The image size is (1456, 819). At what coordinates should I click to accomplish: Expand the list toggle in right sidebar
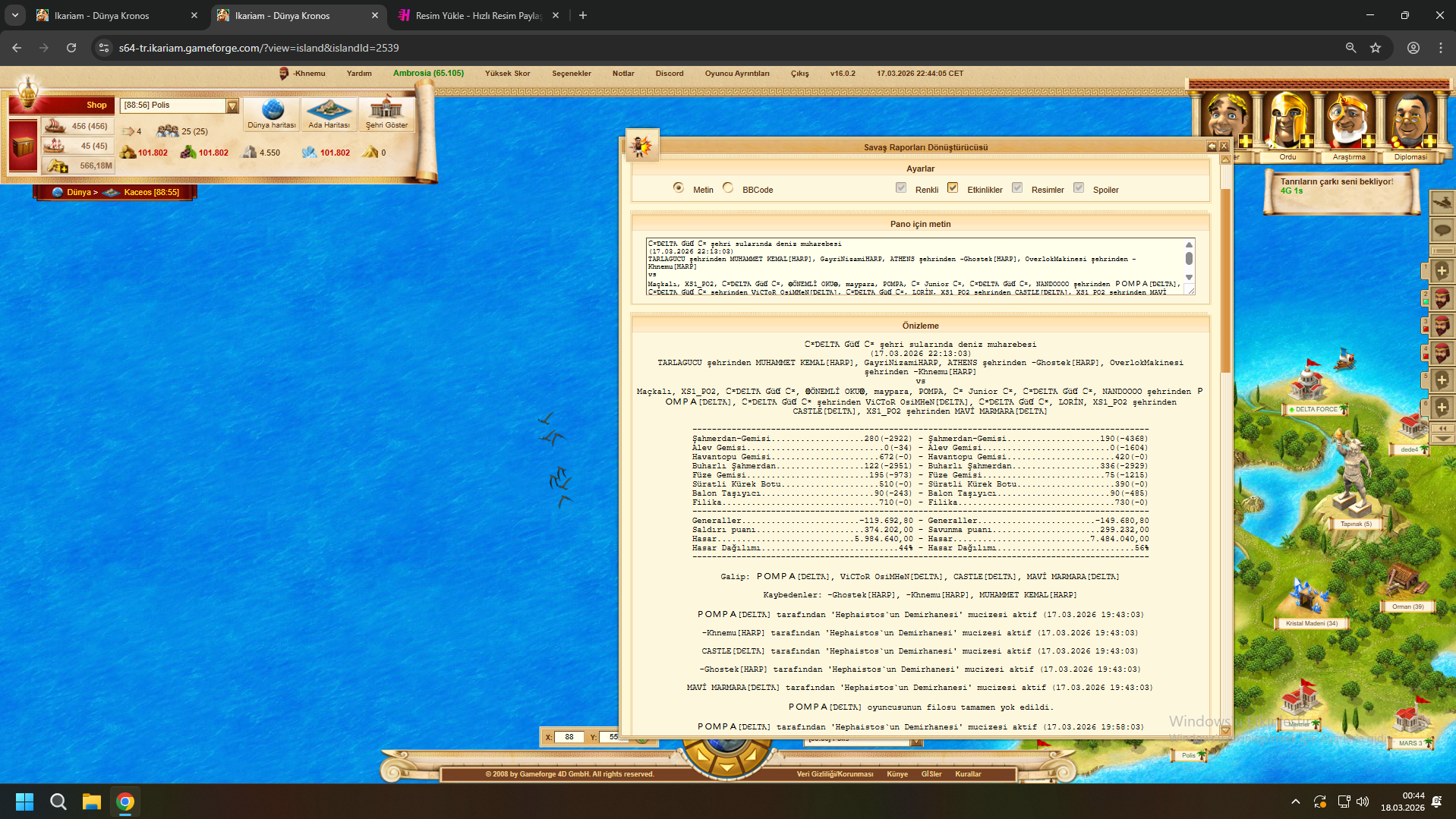click(1442, 250)
